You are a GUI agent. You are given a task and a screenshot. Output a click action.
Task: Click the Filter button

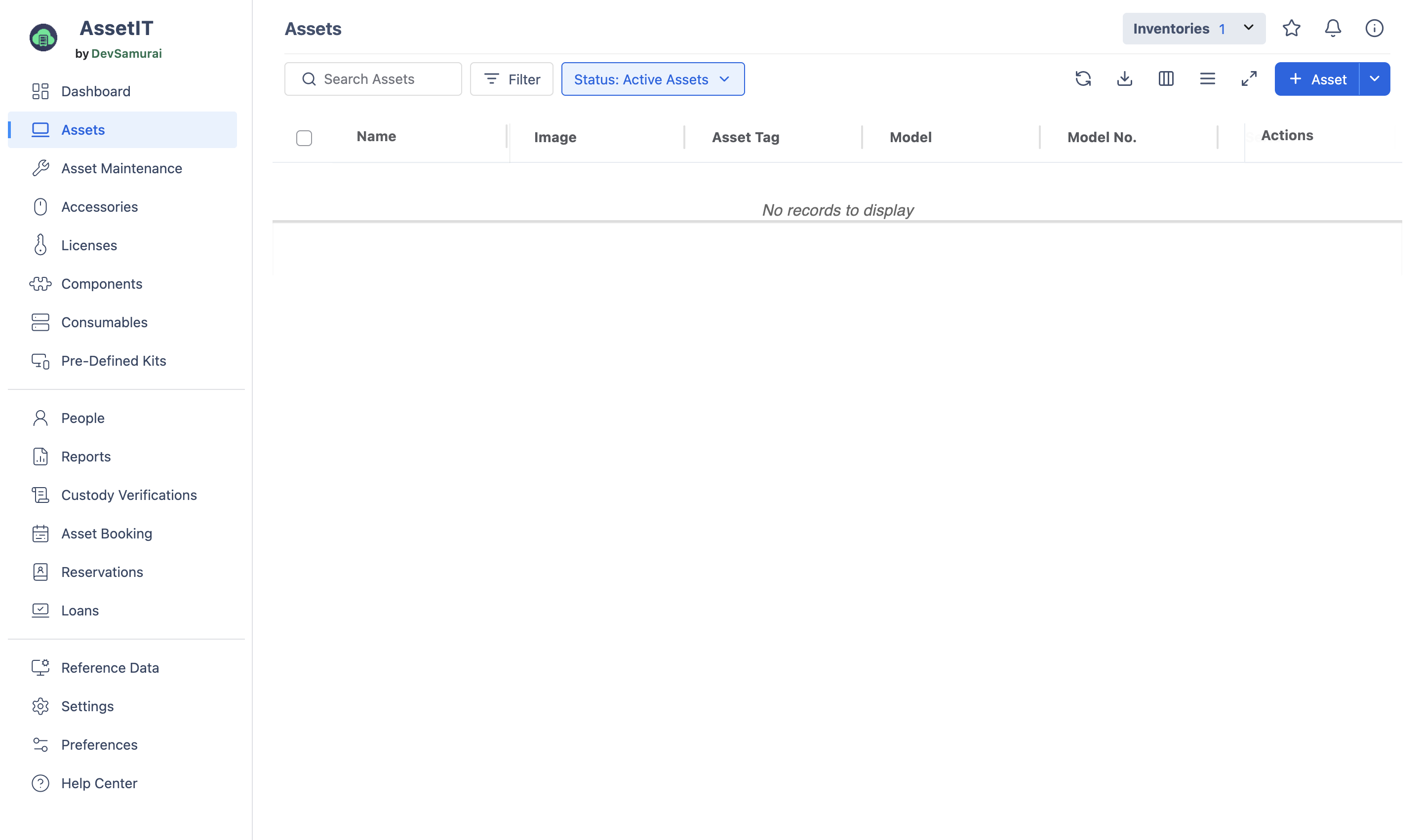point(512,79)
